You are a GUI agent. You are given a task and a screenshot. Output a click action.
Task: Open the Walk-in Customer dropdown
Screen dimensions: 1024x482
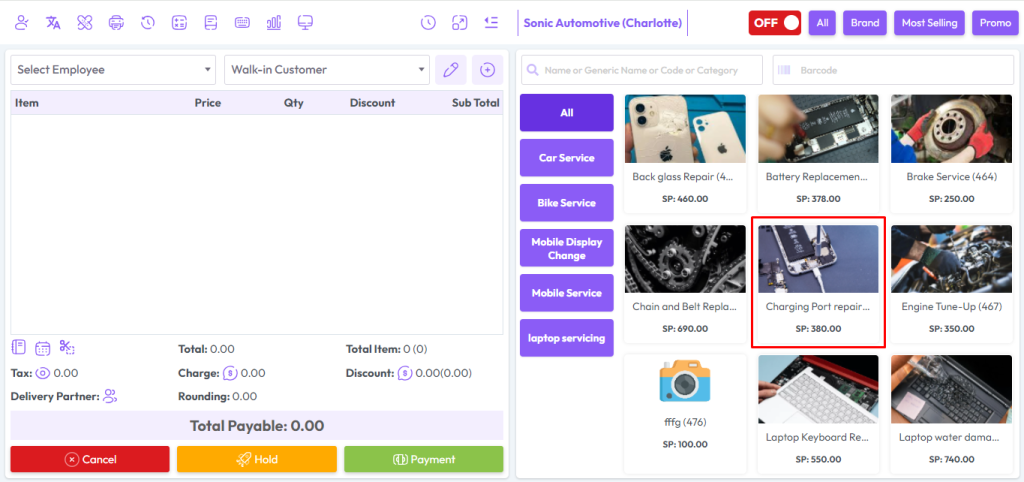coord(327,70)
